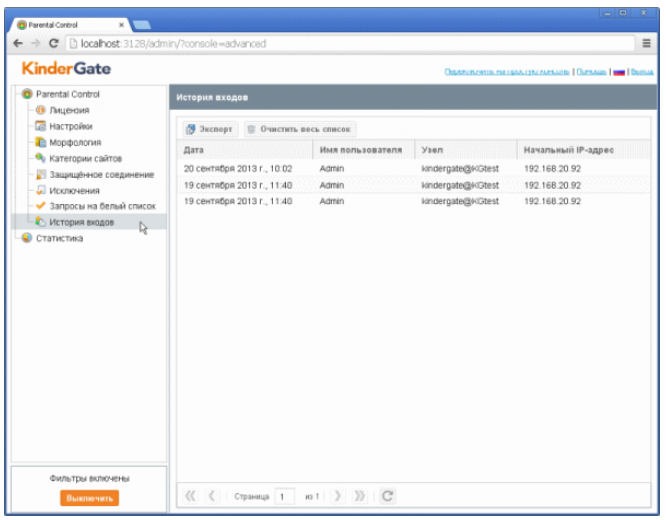Screen dimensions: 666x520
Task: Click the Защищённое соединение icon
Action: 41,175
